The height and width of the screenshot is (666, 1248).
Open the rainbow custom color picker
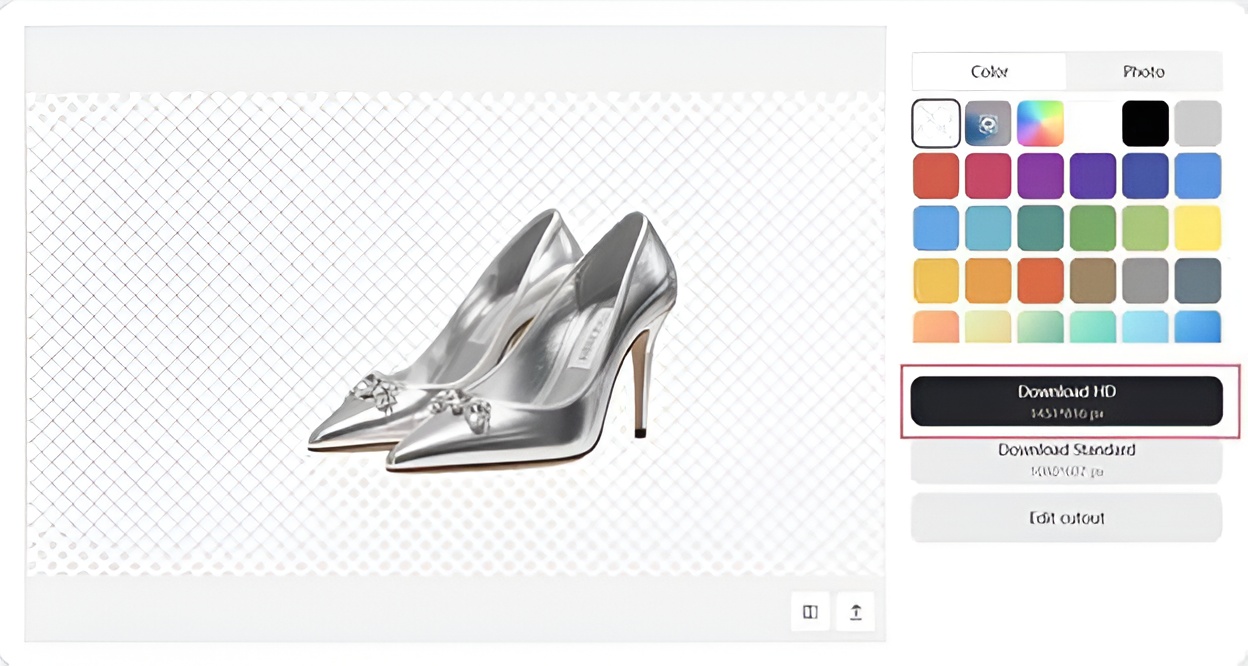1040,124
